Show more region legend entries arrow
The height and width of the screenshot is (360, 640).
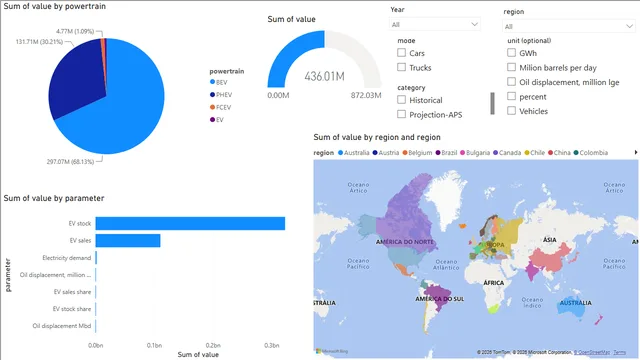tap(636, 152)
